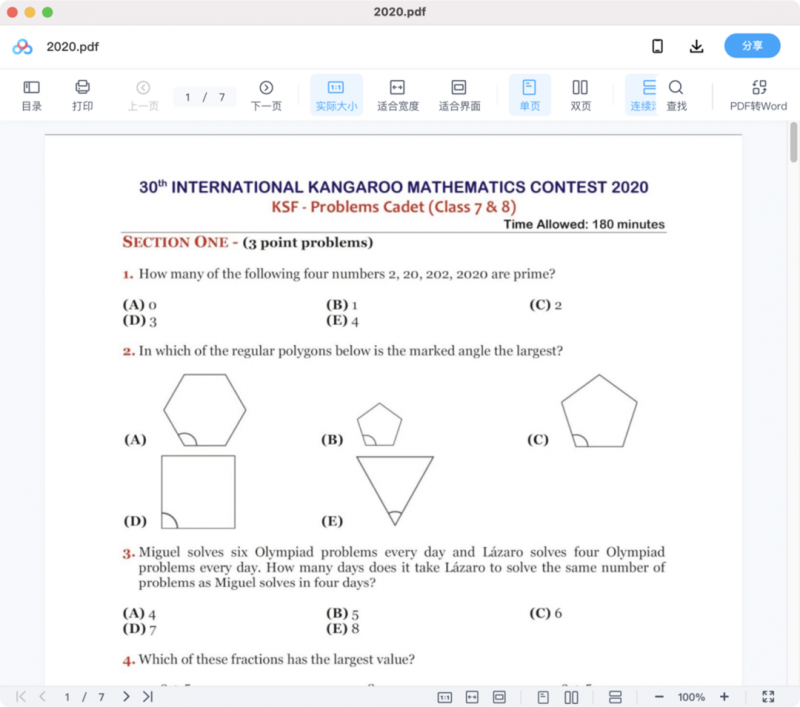Image resolution: width=800 pixels, height=707 pixels.
Task: Click the triangle figure for option (E)
Action: pyautogui.click(x=395, y=490)
